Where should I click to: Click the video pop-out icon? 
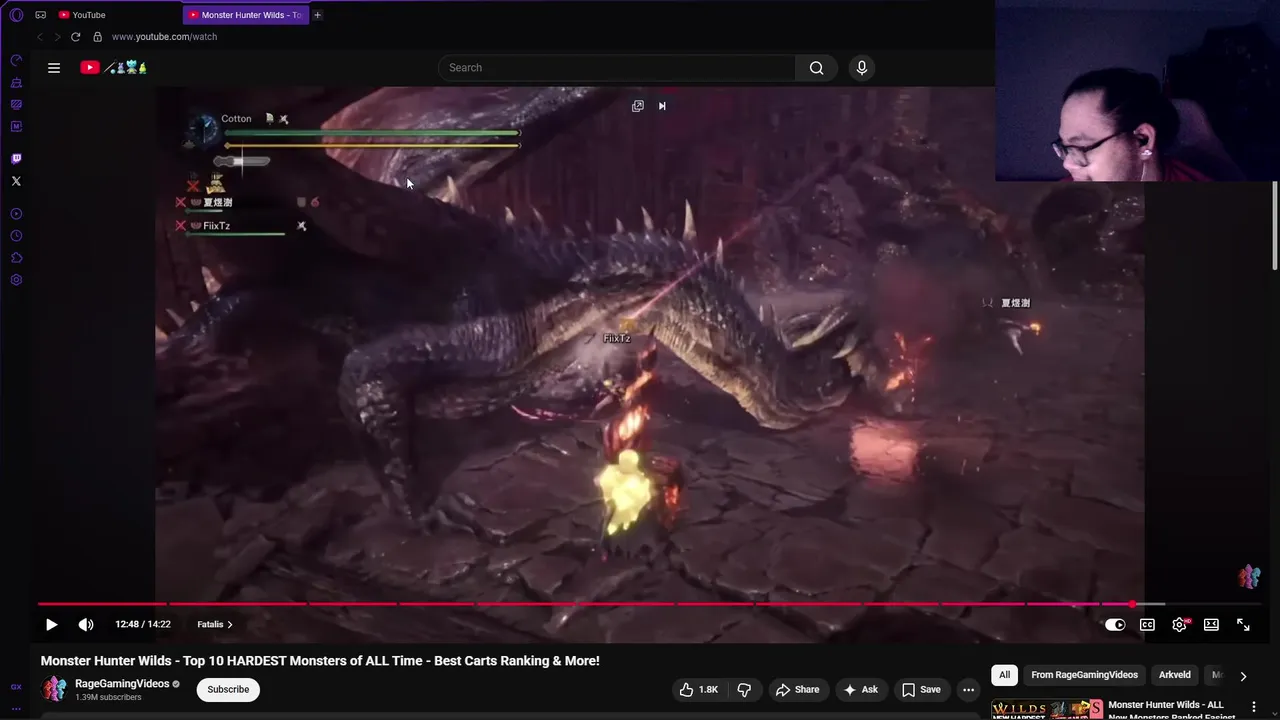638,106
